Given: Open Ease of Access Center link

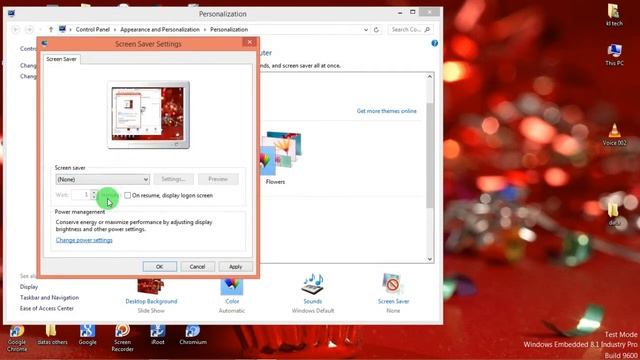Looking at the screenshot, I should click(47, 308).
